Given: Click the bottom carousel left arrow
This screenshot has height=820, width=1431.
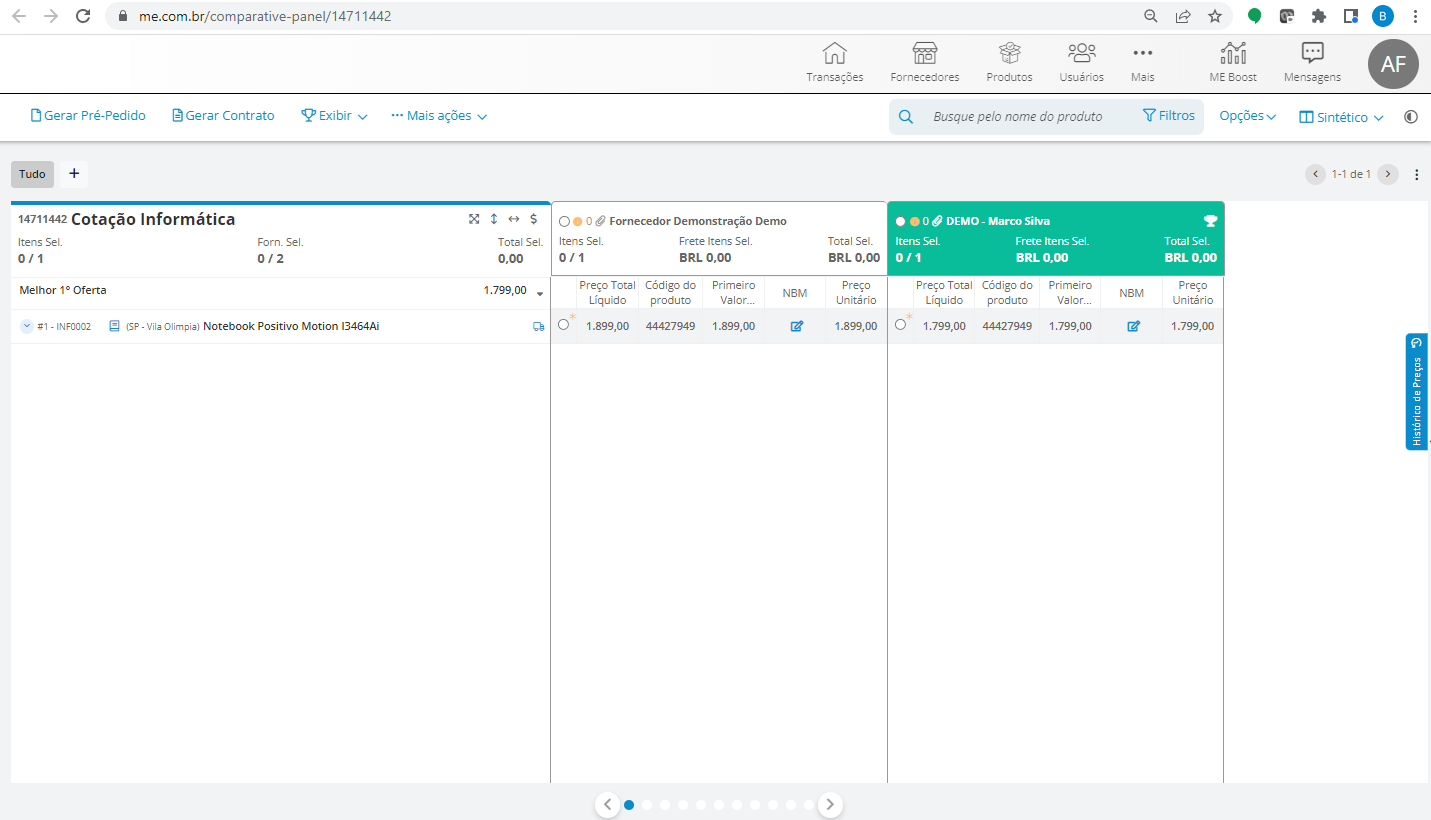Looking at the screenshot, I should [x=607, y=804].
